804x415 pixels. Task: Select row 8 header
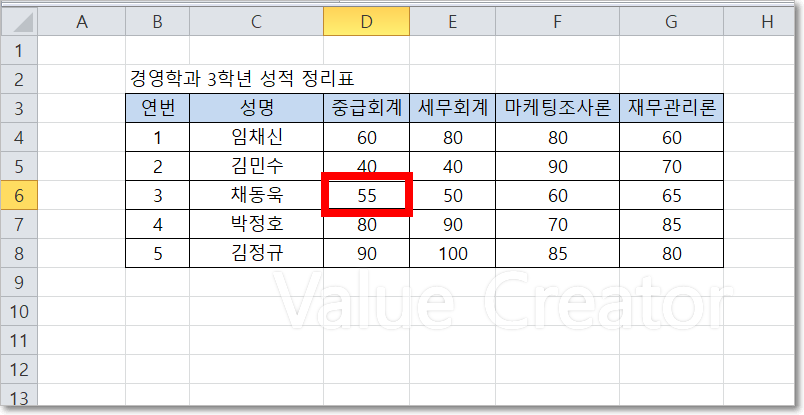coord(19,253)
